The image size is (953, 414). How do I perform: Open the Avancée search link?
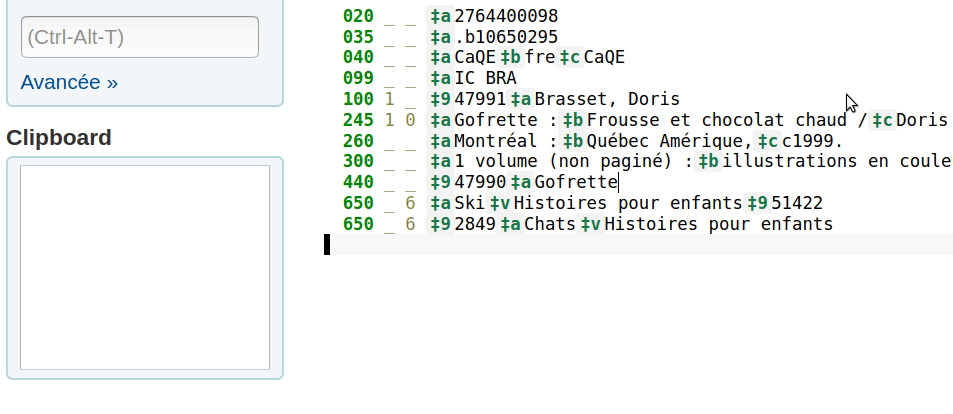tap(69, 82)
